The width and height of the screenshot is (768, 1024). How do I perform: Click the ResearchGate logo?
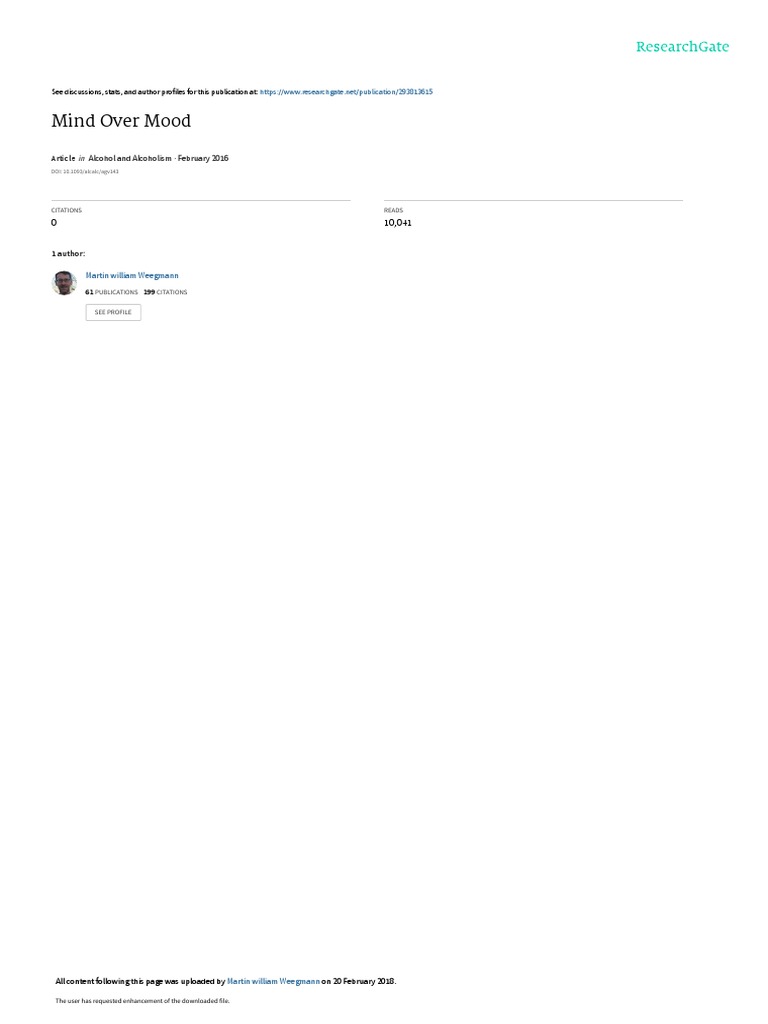[x=682, y=47]
